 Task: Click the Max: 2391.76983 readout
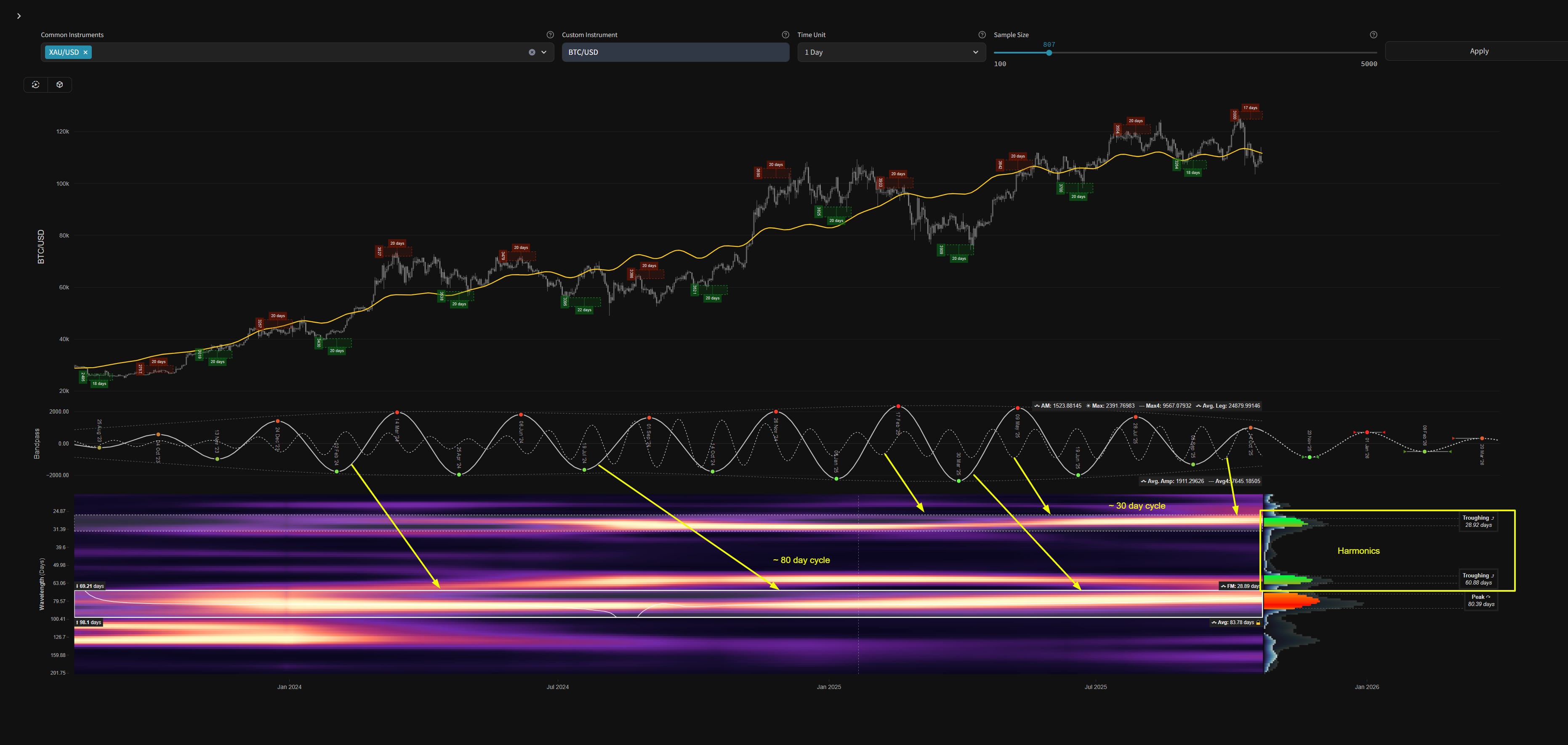pos(1110,406)
